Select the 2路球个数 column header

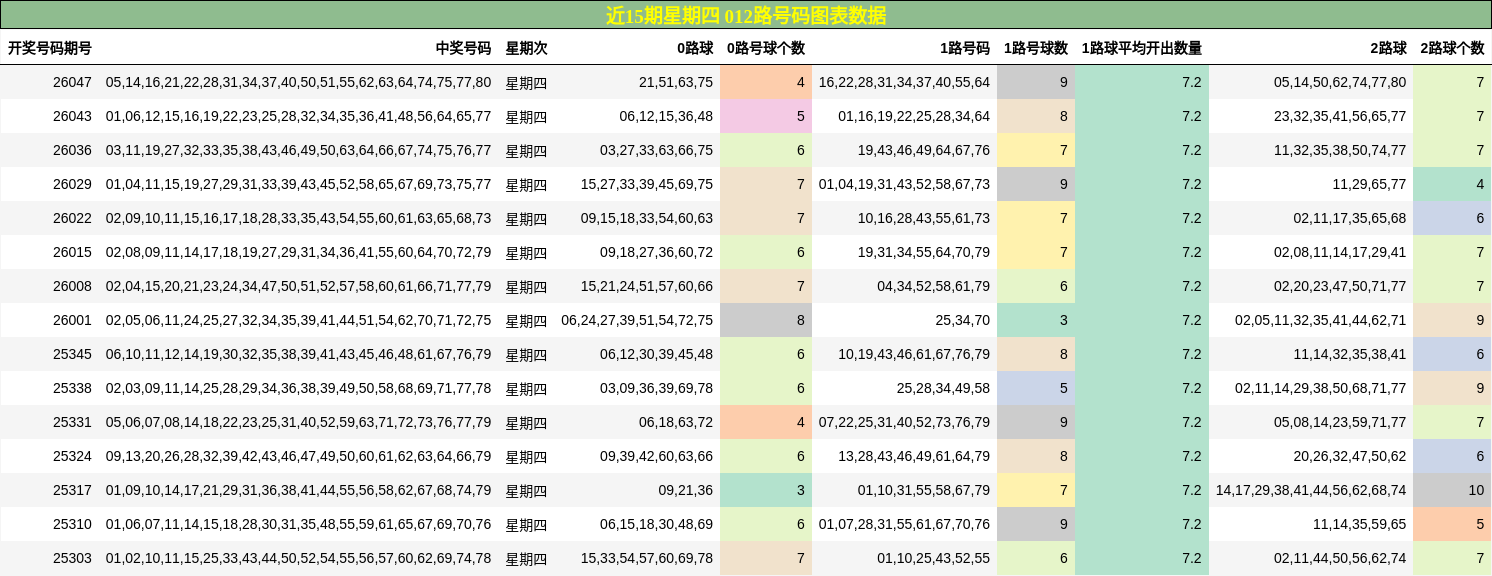[1454, 45]
